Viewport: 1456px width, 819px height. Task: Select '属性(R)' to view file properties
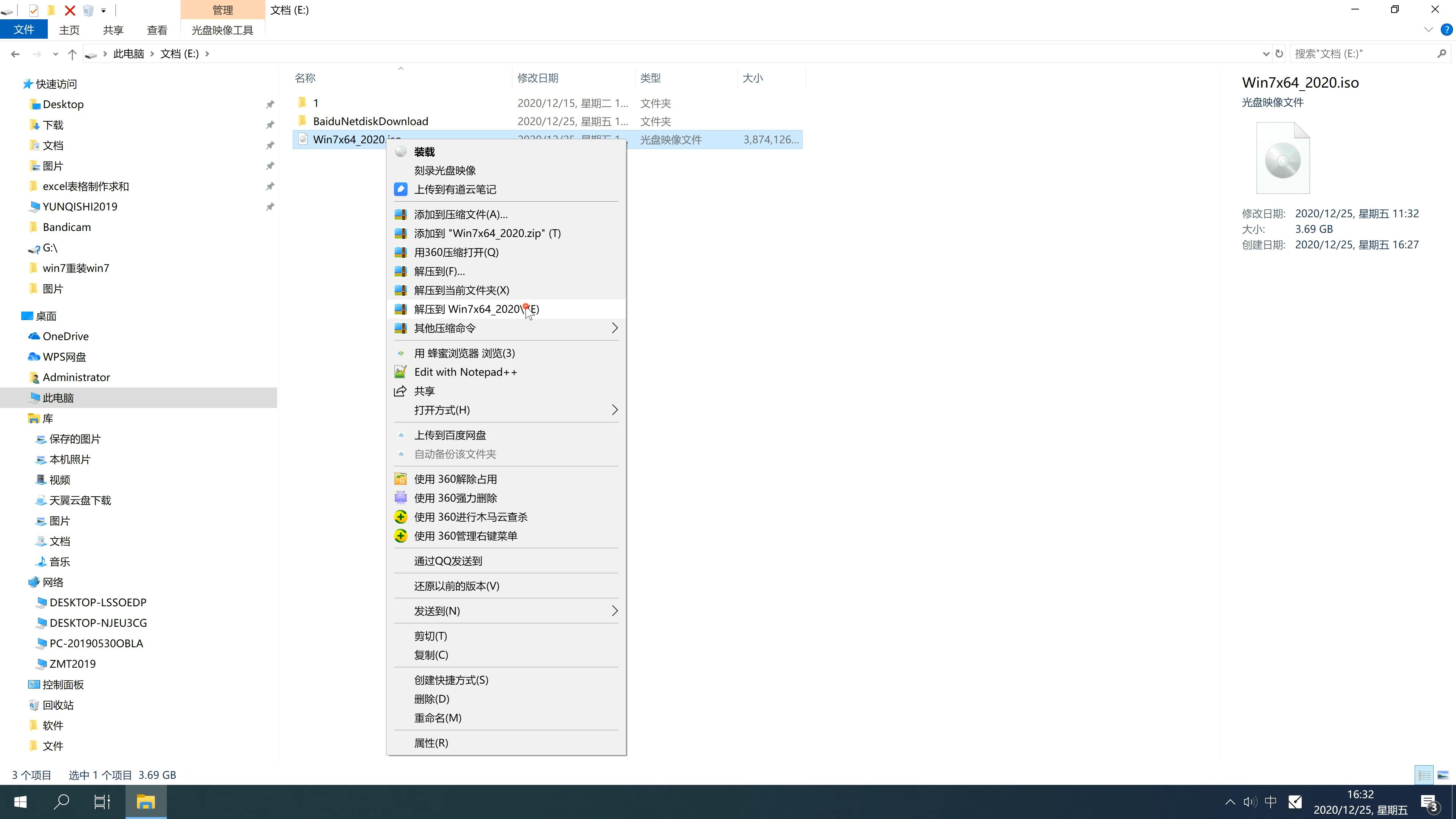(x=431, y=742)
